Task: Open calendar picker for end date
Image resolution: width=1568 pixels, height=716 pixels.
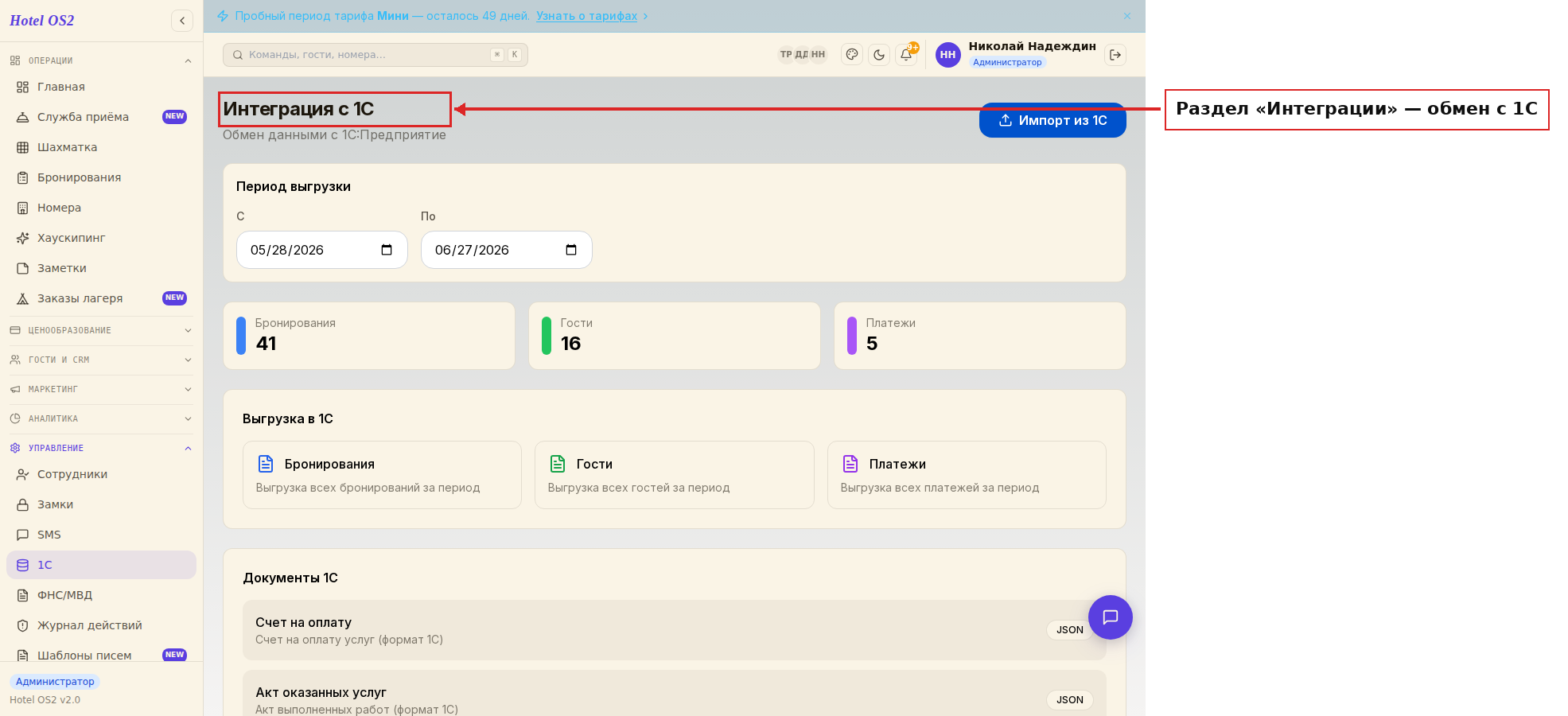Action: coord(571,250)
